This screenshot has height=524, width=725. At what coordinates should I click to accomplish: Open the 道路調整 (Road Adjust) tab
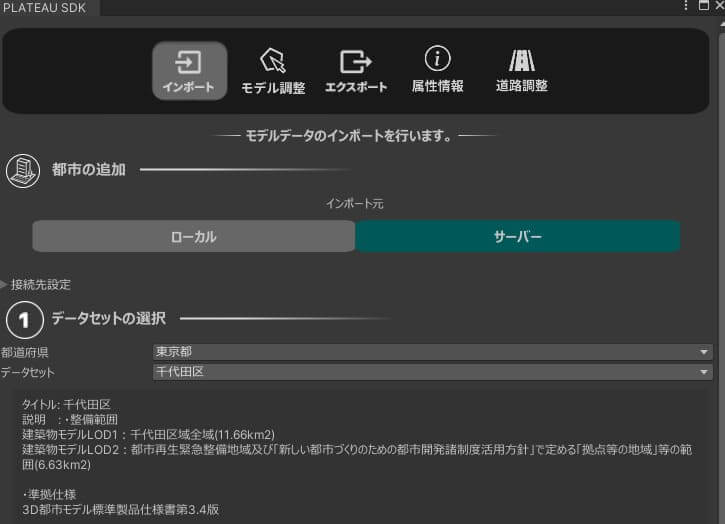(x=522, y=70)
